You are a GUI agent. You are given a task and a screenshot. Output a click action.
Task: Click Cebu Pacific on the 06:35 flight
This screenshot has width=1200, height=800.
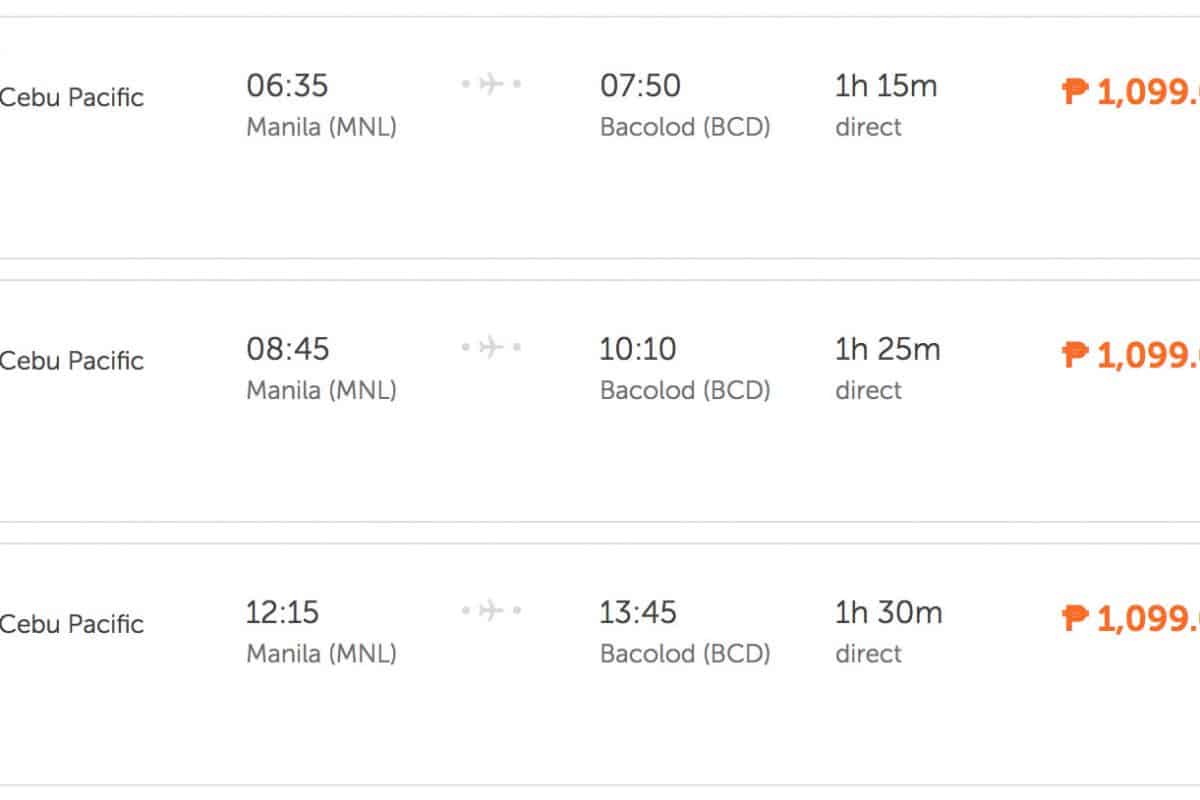click(x=72, y=98)
